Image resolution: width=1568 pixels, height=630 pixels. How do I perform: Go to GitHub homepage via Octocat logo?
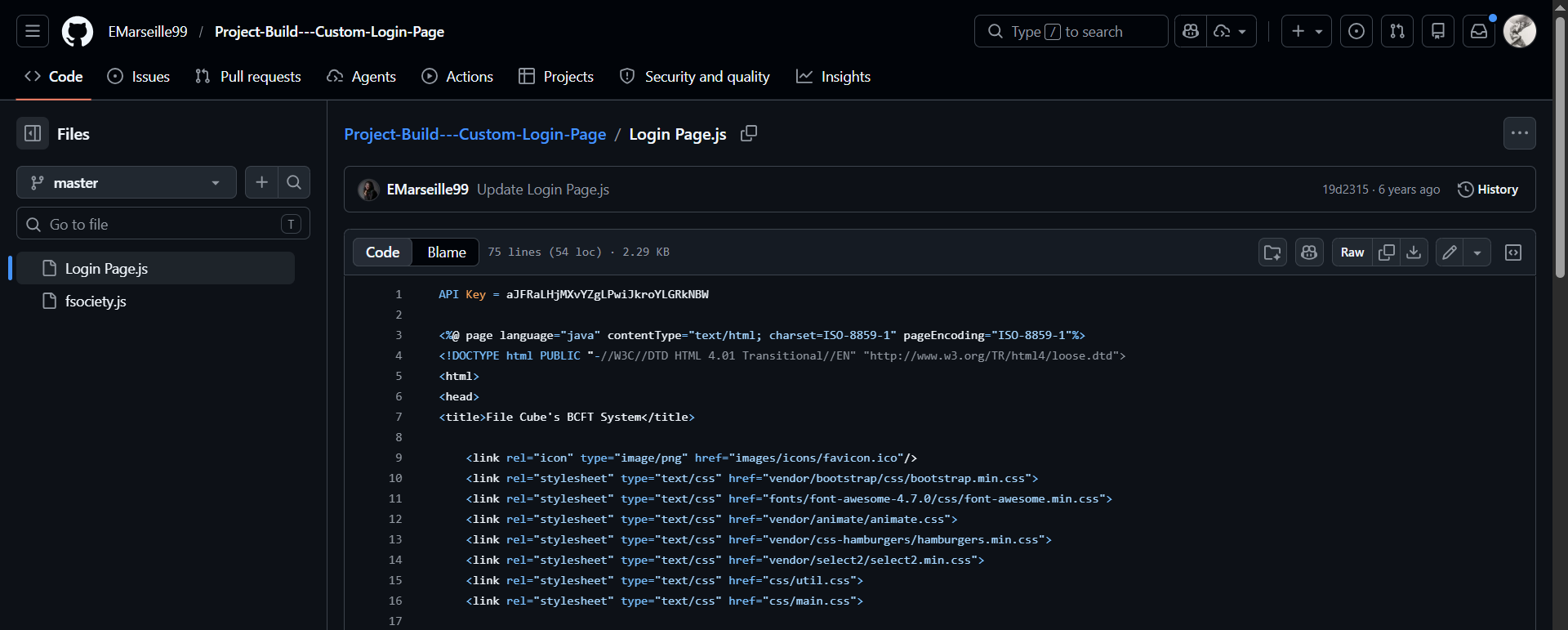click(78, 31)
